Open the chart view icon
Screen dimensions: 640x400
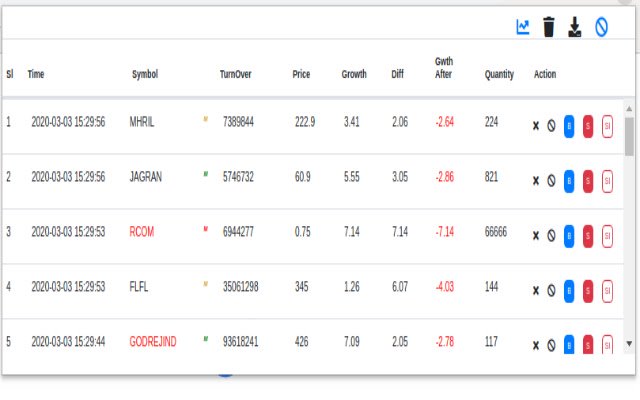coord(523,27)
